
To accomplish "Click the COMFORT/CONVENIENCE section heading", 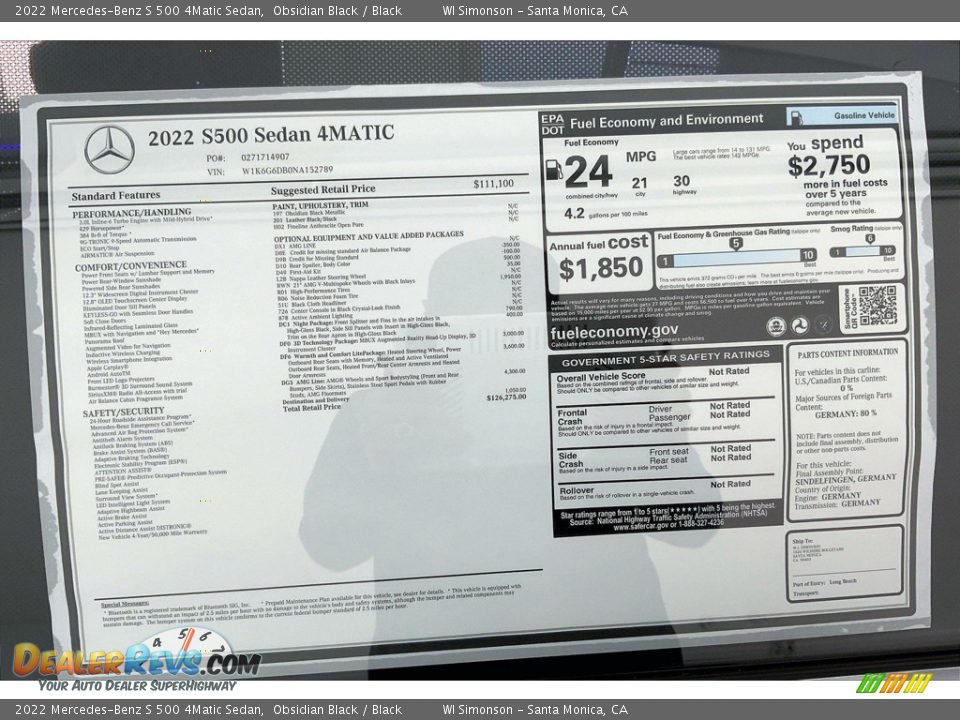I will (131, 266).
